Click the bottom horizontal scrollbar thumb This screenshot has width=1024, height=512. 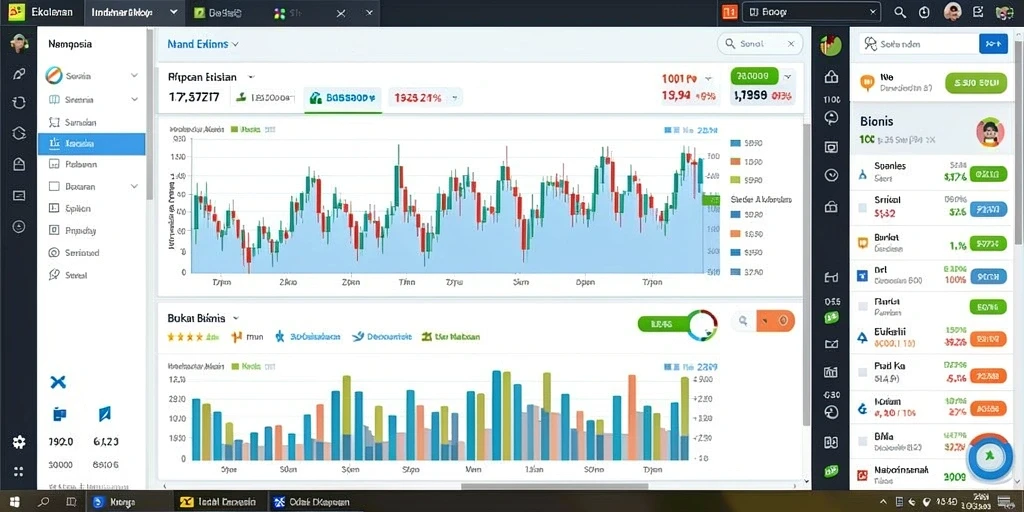[x=555, y=486]
